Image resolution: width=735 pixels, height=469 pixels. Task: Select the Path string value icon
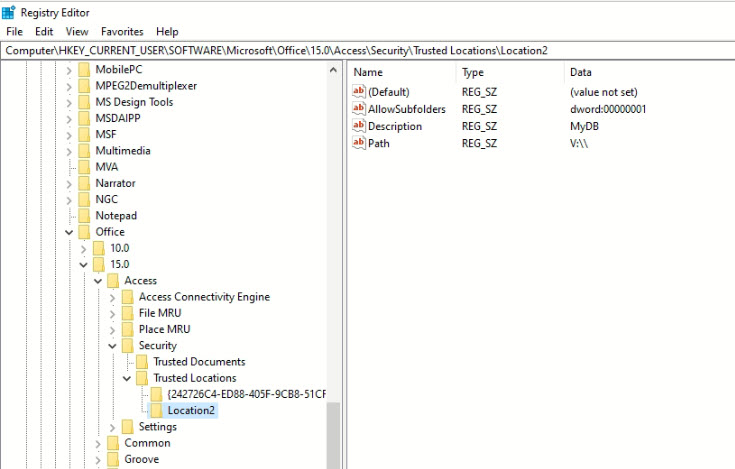coord(359,142)
